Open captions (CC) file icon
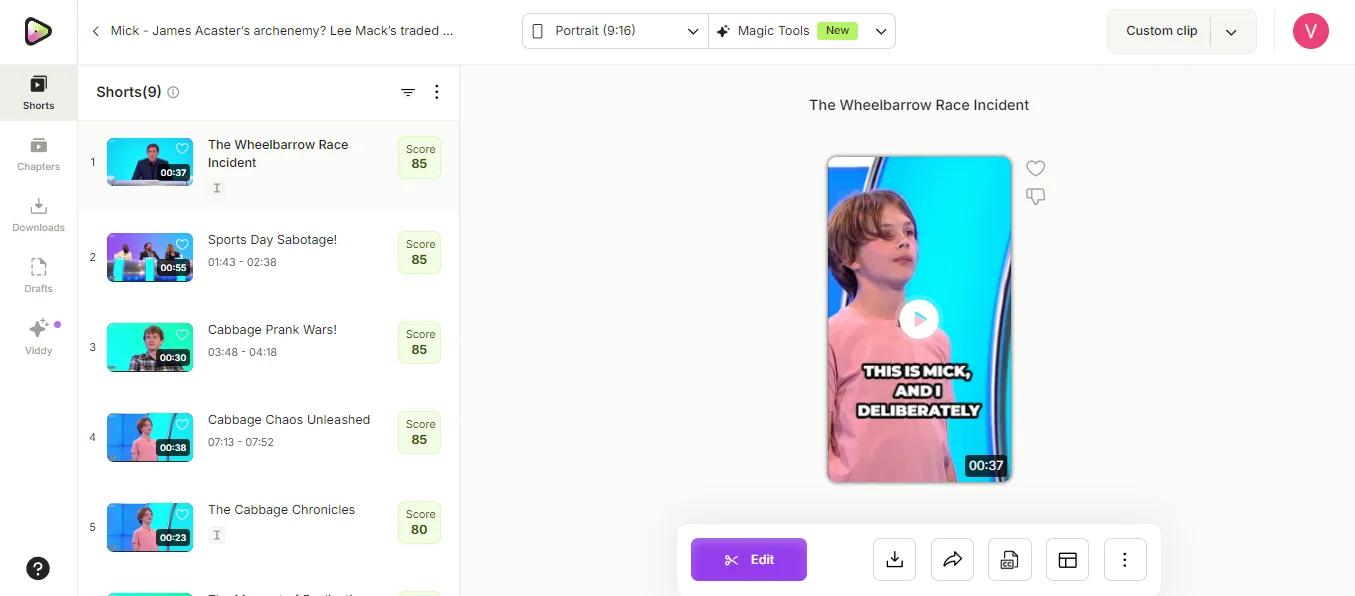This screenshot has height=596, width=1355. [1010, 560]
